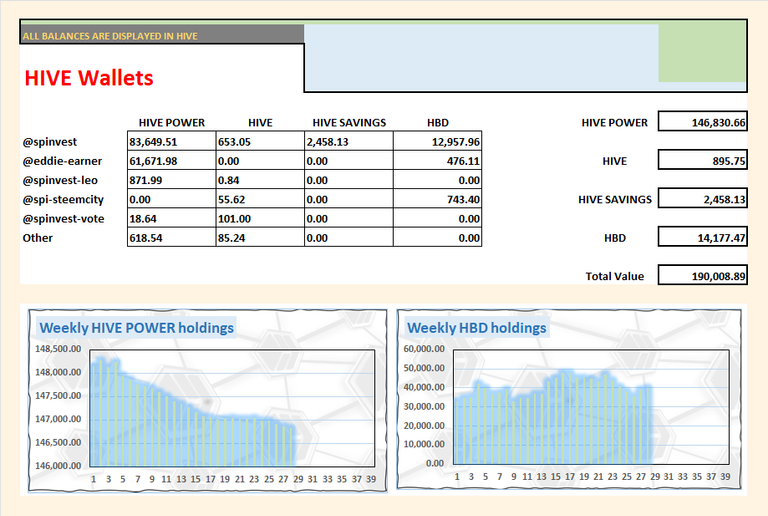This screenshot has height=516, width=768.
Task: Select the @spinvest row label
Action: coord(49,142)
